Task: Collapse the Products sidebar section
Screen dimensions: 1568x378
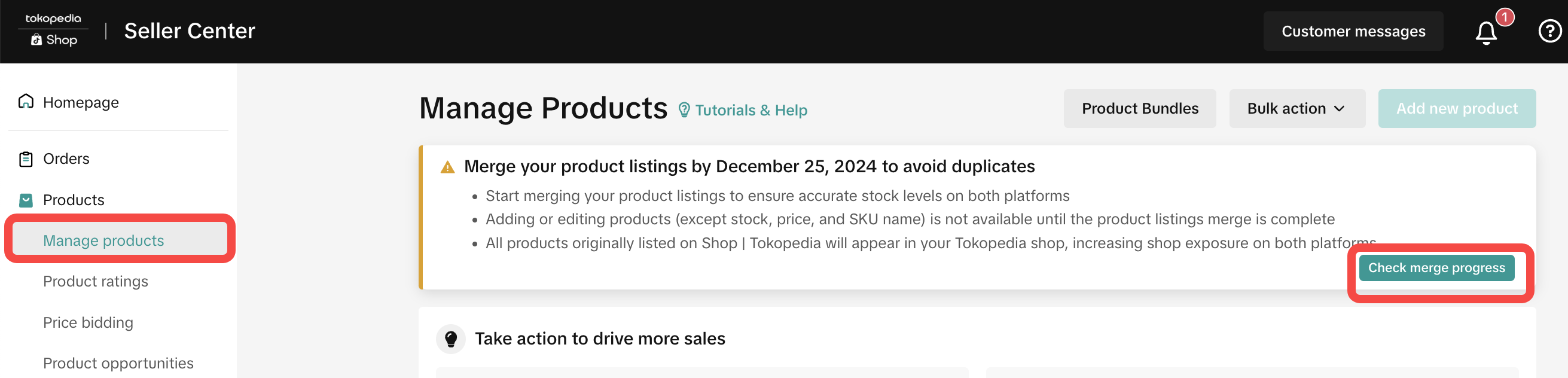Action: click(74, 200)
